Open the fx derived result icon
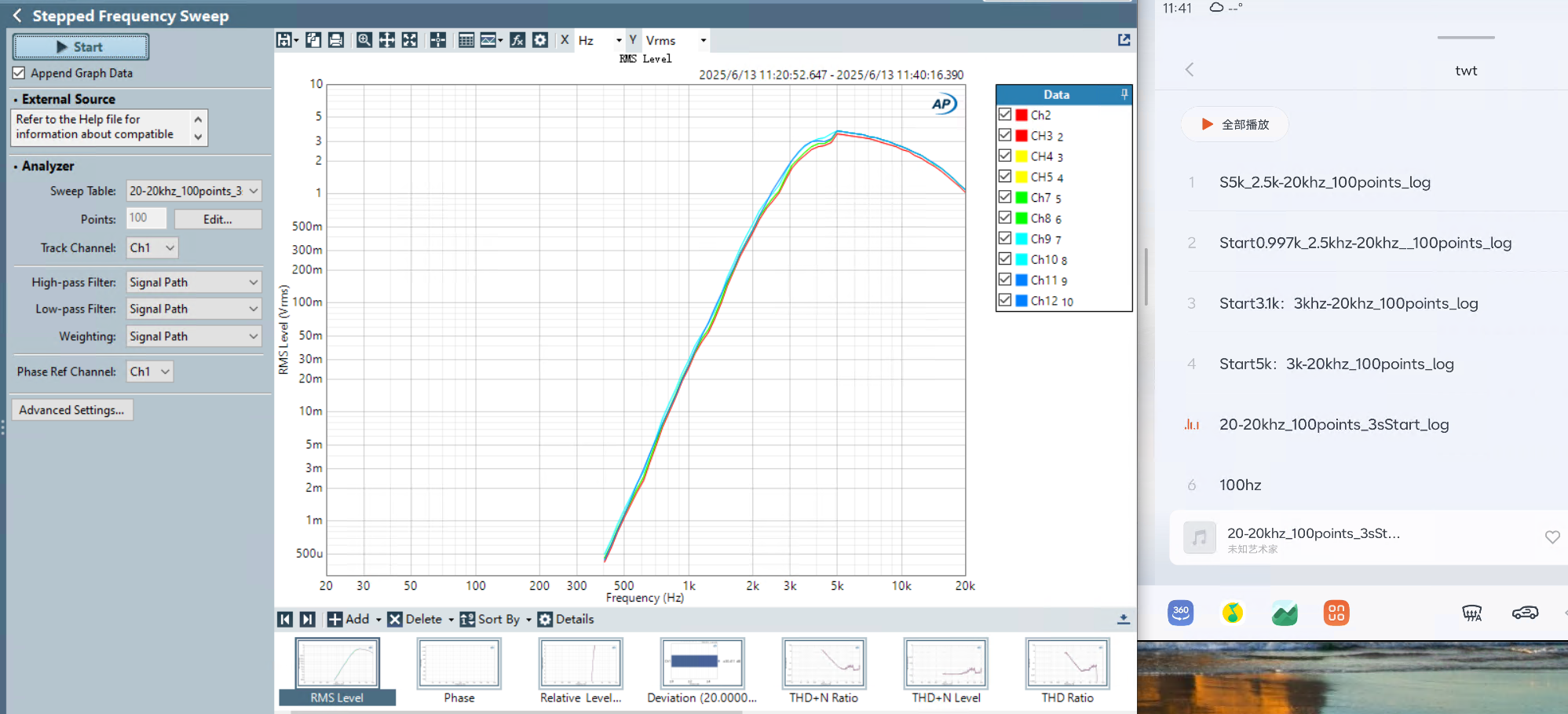The height and width of the screenshot is (714, 1568). pos(517,40)
